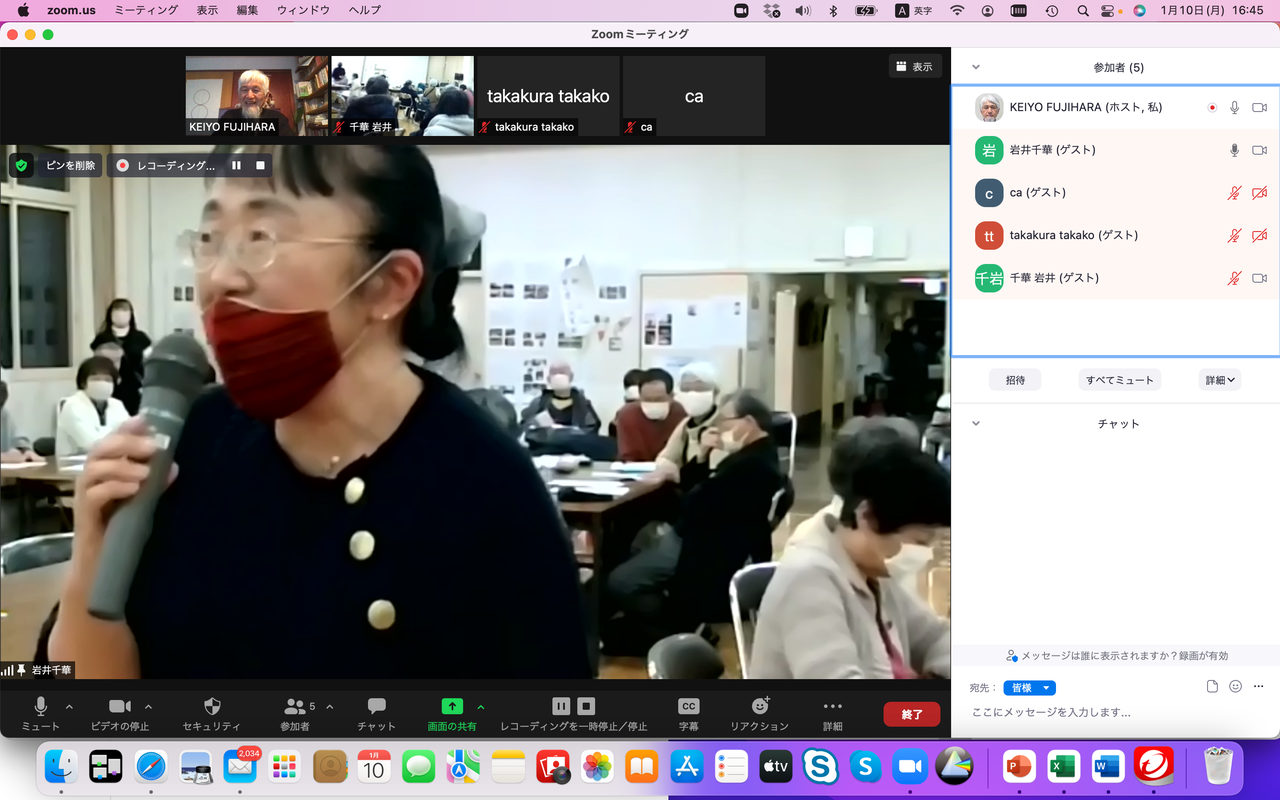Viewport: 1280px width, 800px height.
Task: Collapse the チャット panel chevron
Action: tap(976, 423)
